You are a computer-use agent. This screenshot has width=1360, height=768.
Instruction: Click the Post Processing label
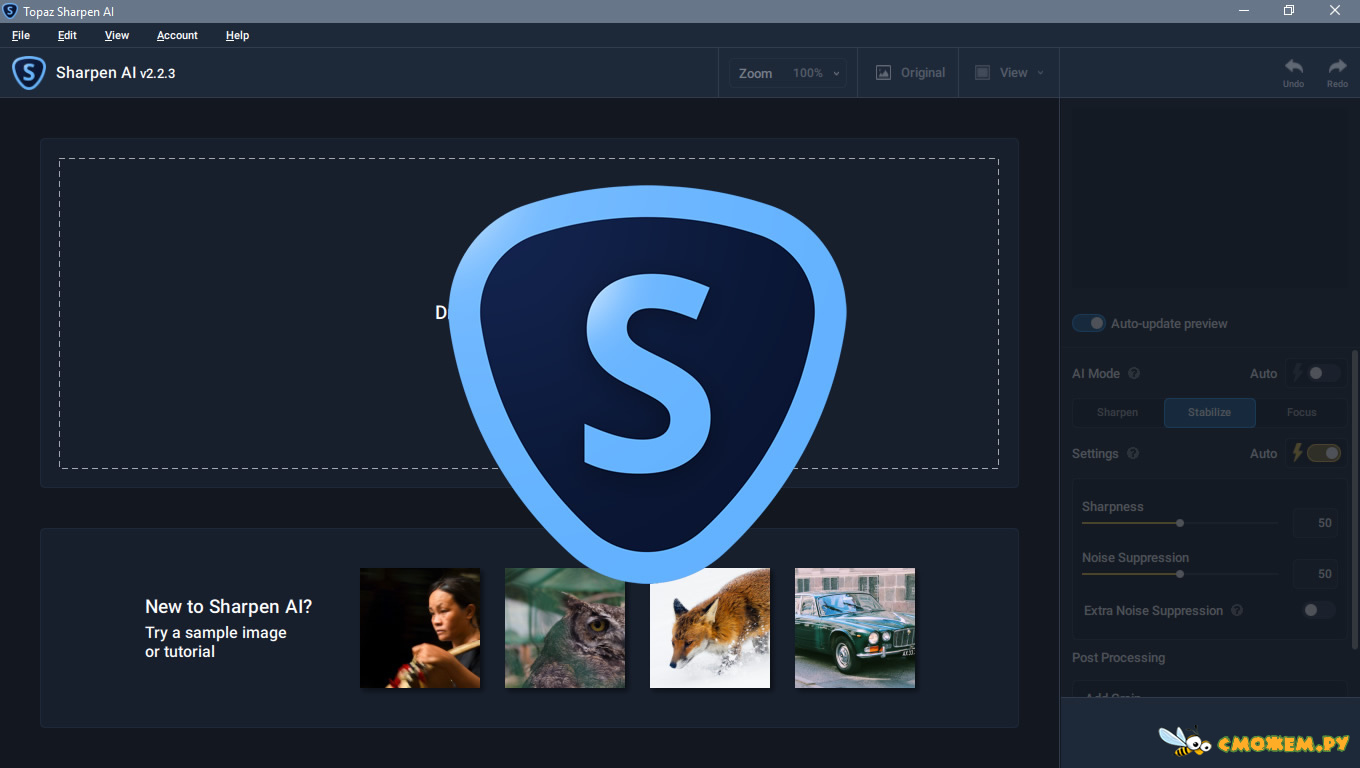click(1118, 657)
